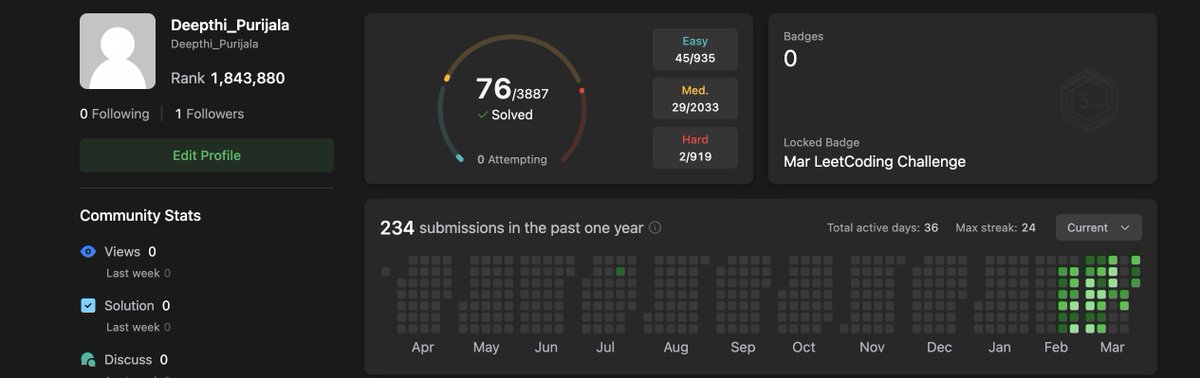This screenshot has height=378, width=1200.
Task: Click the Feb month label under the heatmap
Action: click(x=1056, y=348)
